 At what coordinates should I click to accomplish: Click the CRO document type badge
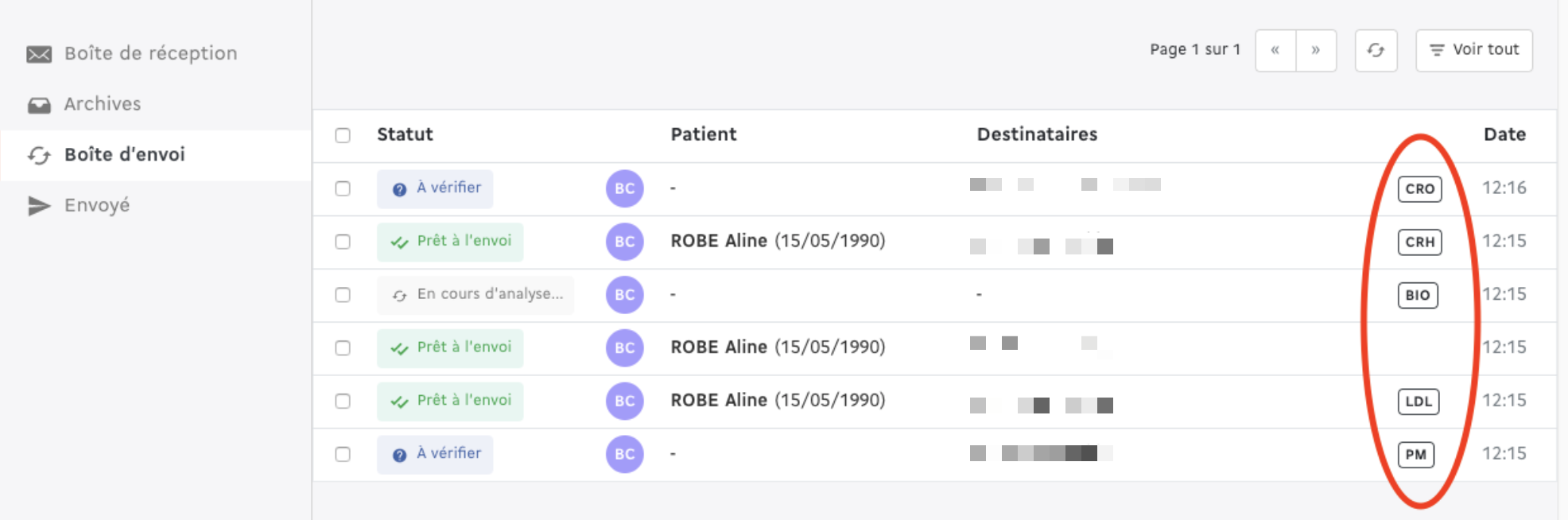(x=1419, y=189)
